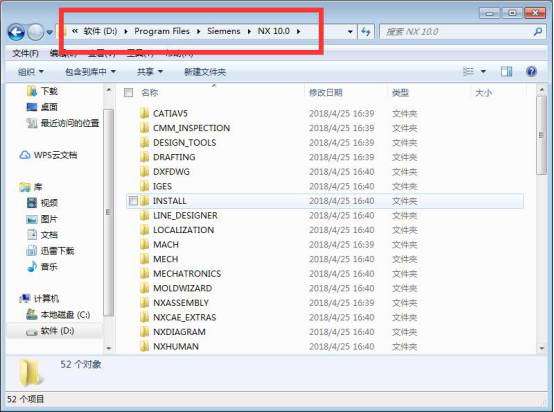
Task: Open the blue Help question mark icon
Action: click(531, 72)
